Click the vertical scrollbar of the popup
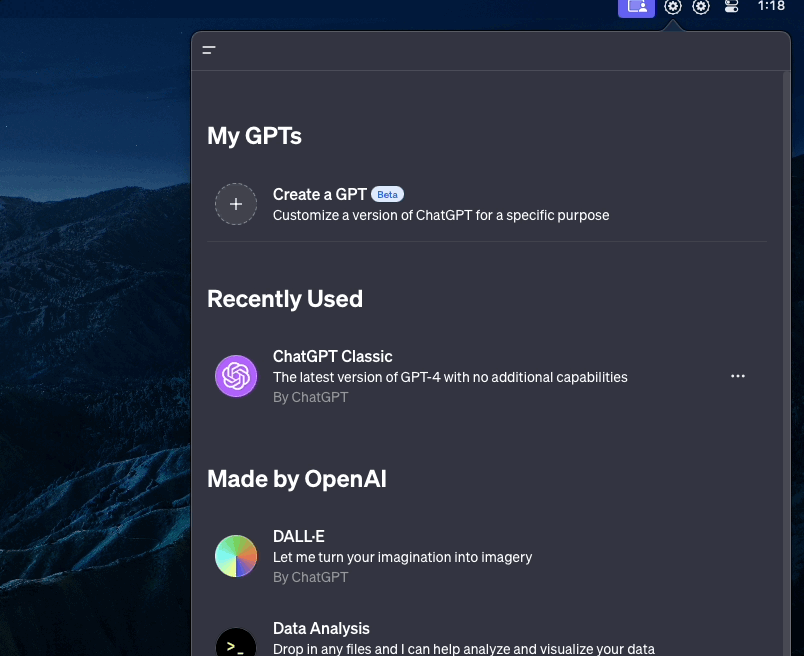 click(786, 363)
